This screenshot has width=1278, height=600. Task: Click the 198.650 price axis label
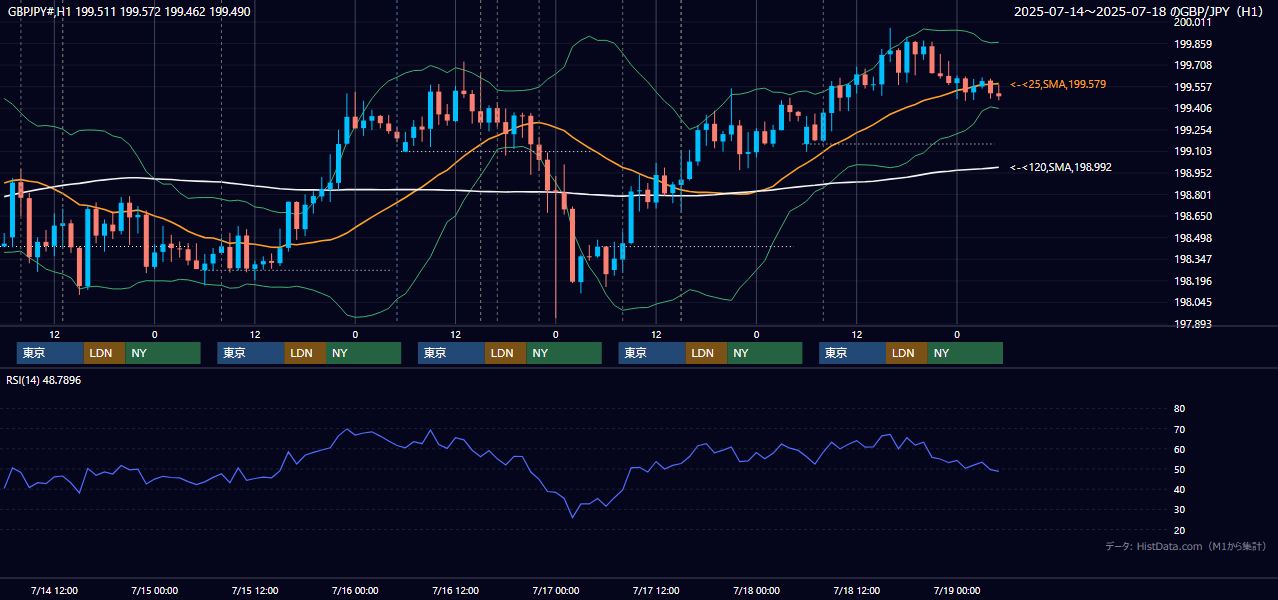[1193, 216]
